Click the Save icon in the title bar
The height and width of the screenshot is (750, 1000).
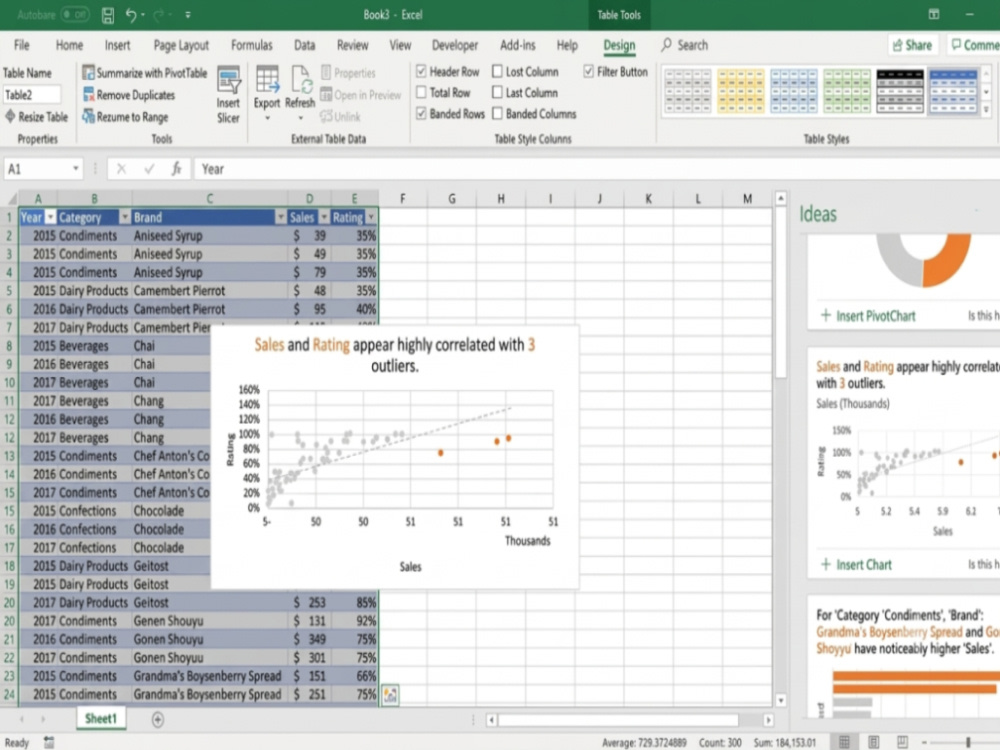click(x=108, y=15)
